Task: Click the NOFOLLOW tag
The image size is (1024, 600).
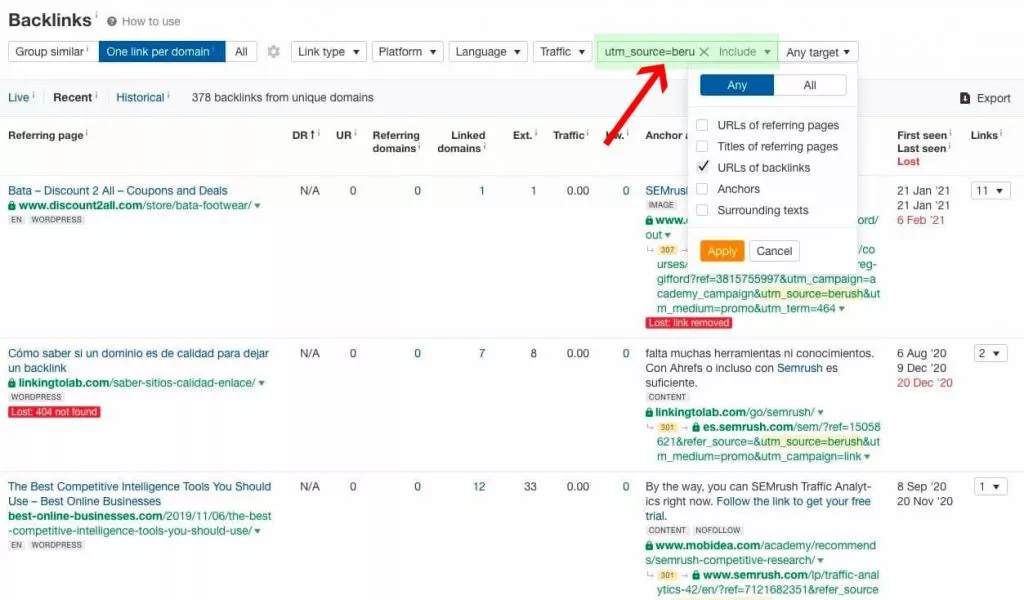Action: pos(717,530)
